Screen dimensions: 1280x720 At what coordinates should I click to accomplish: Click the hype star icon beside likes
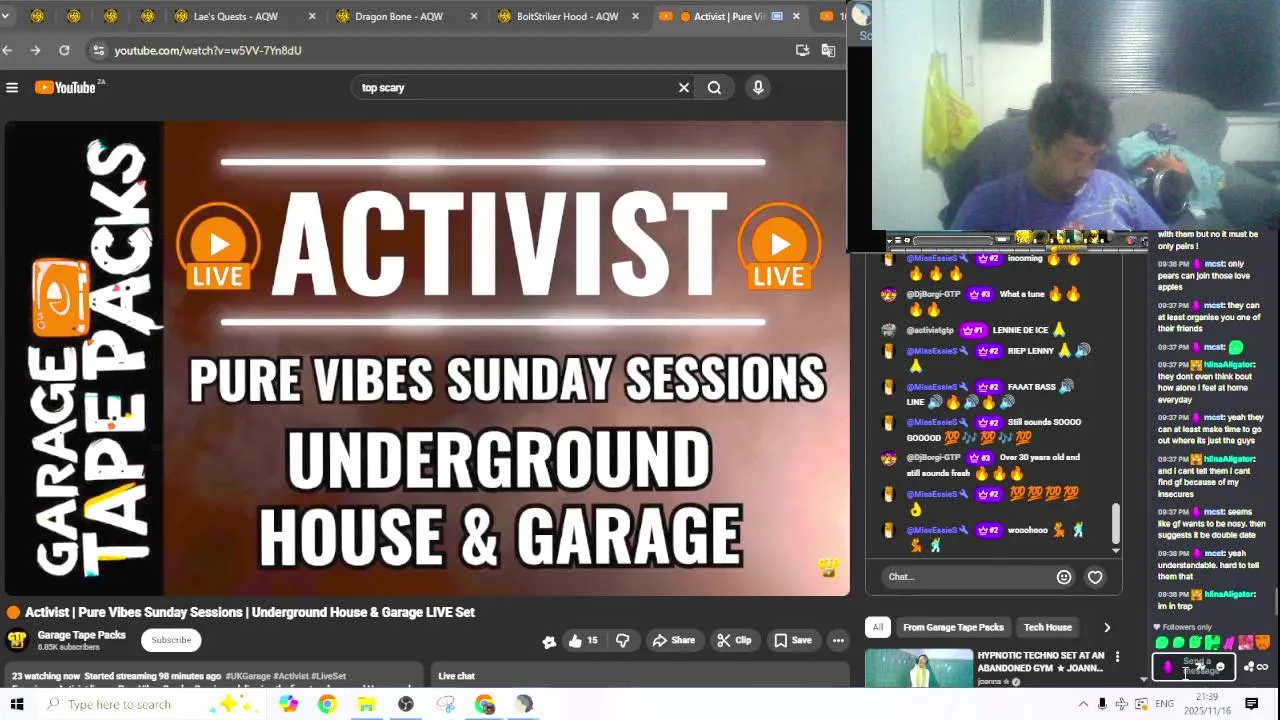point(549,641)
